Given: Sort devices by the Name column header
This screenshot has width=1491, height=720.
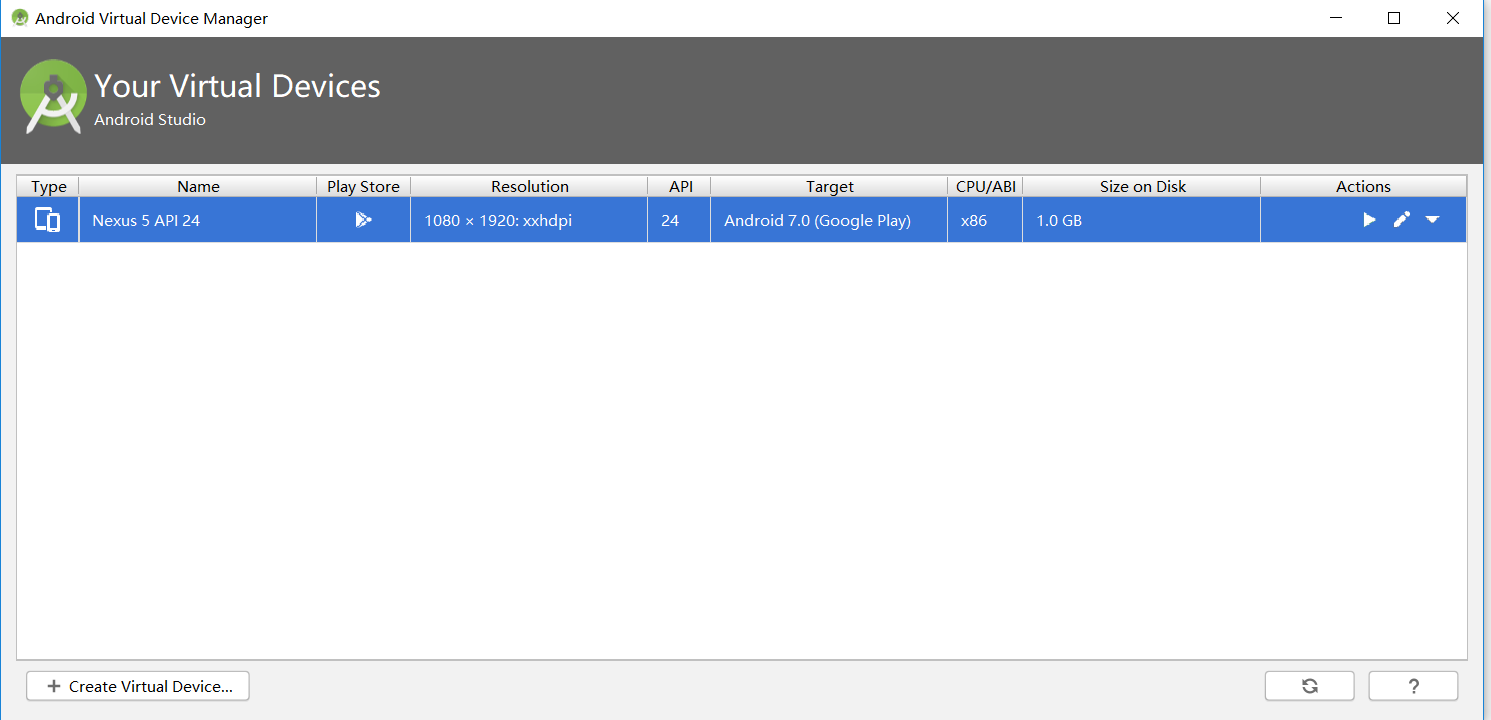Looking at the screenshot, I should [198, 186].
